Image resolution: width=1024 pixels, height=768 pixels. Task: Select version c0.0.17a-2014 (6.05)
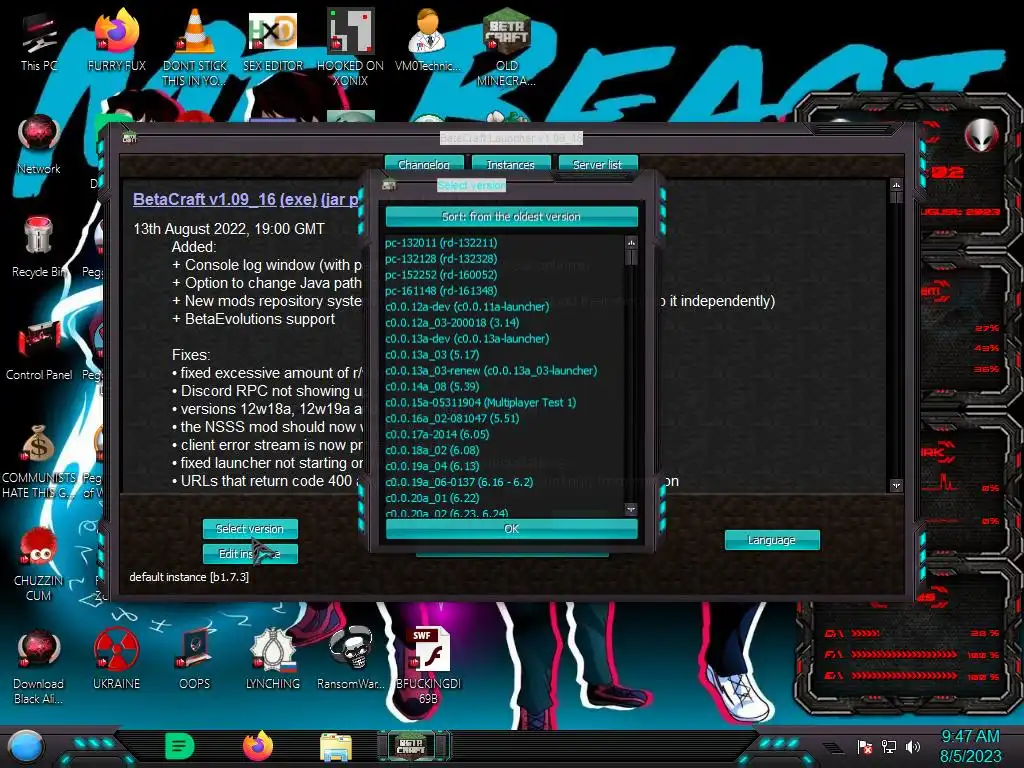437,434
